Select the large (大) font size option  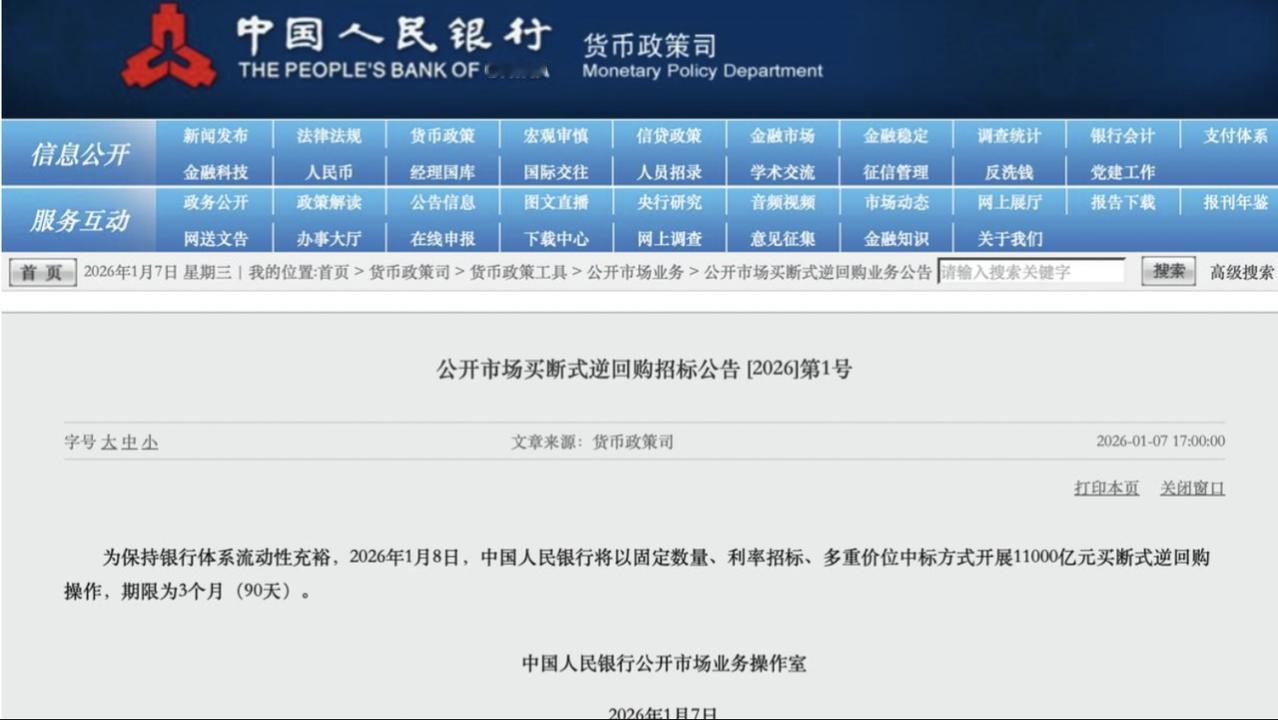[107, 441]
